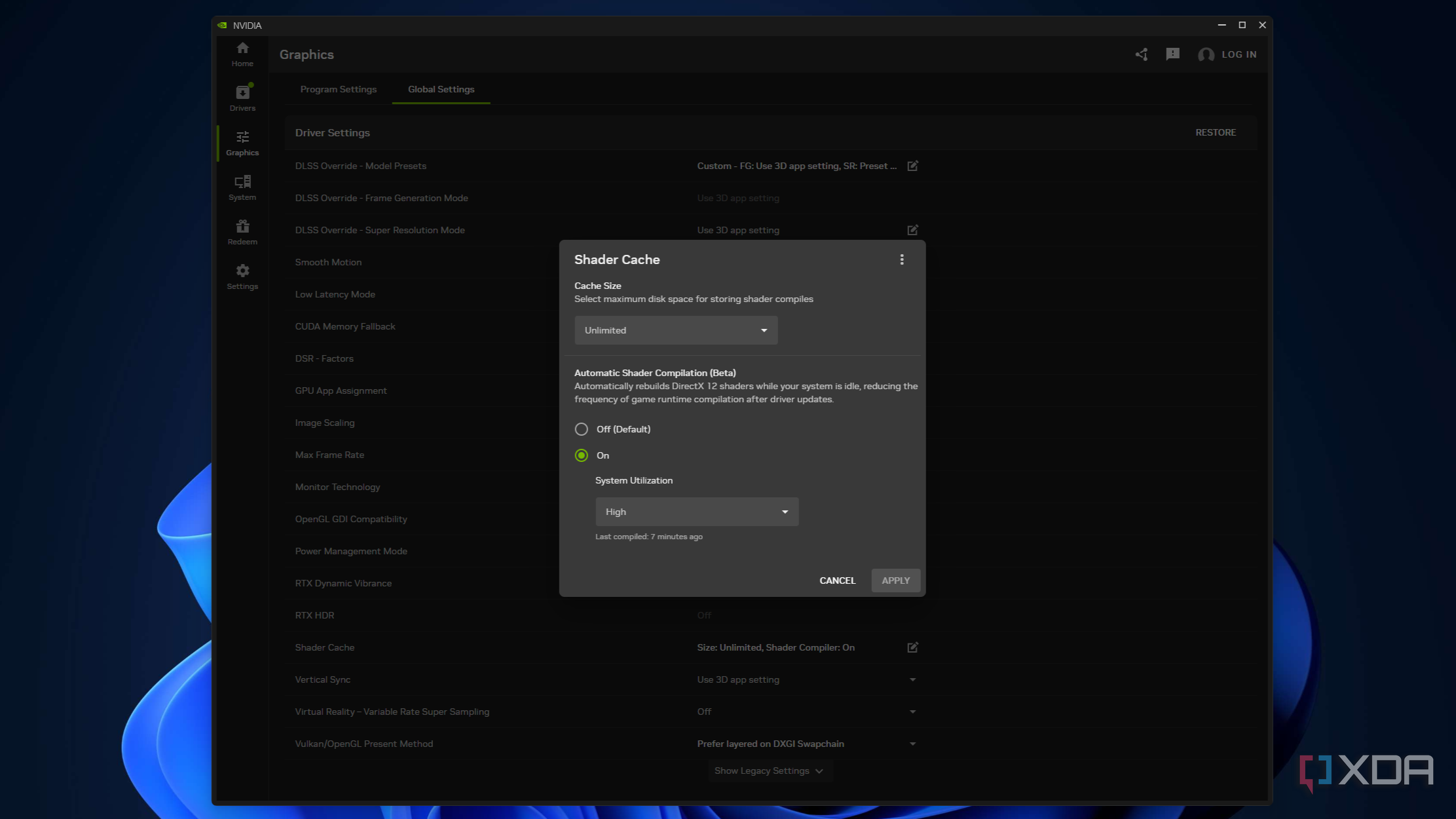Image resolution: width=1456 pixels, height=819 pixels.
Task: Expand Vulkan/OpenGL Present Method dropdown
Action: [912, 744]
